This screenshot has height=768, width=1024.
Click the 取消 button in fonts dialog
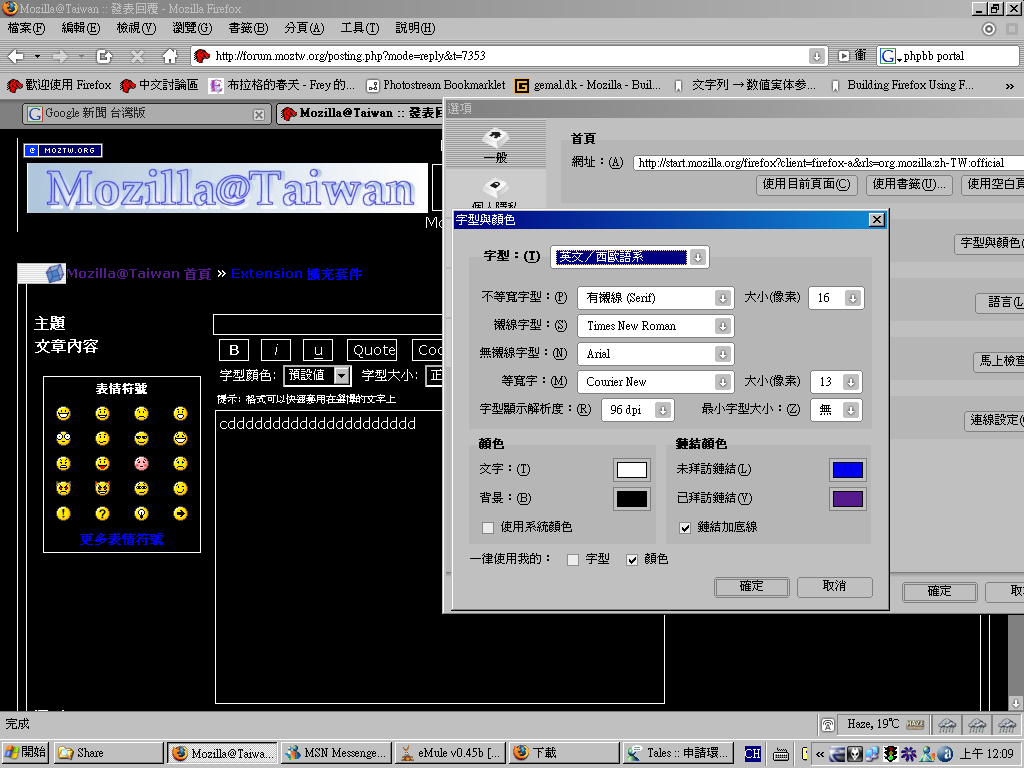point(834,587)
